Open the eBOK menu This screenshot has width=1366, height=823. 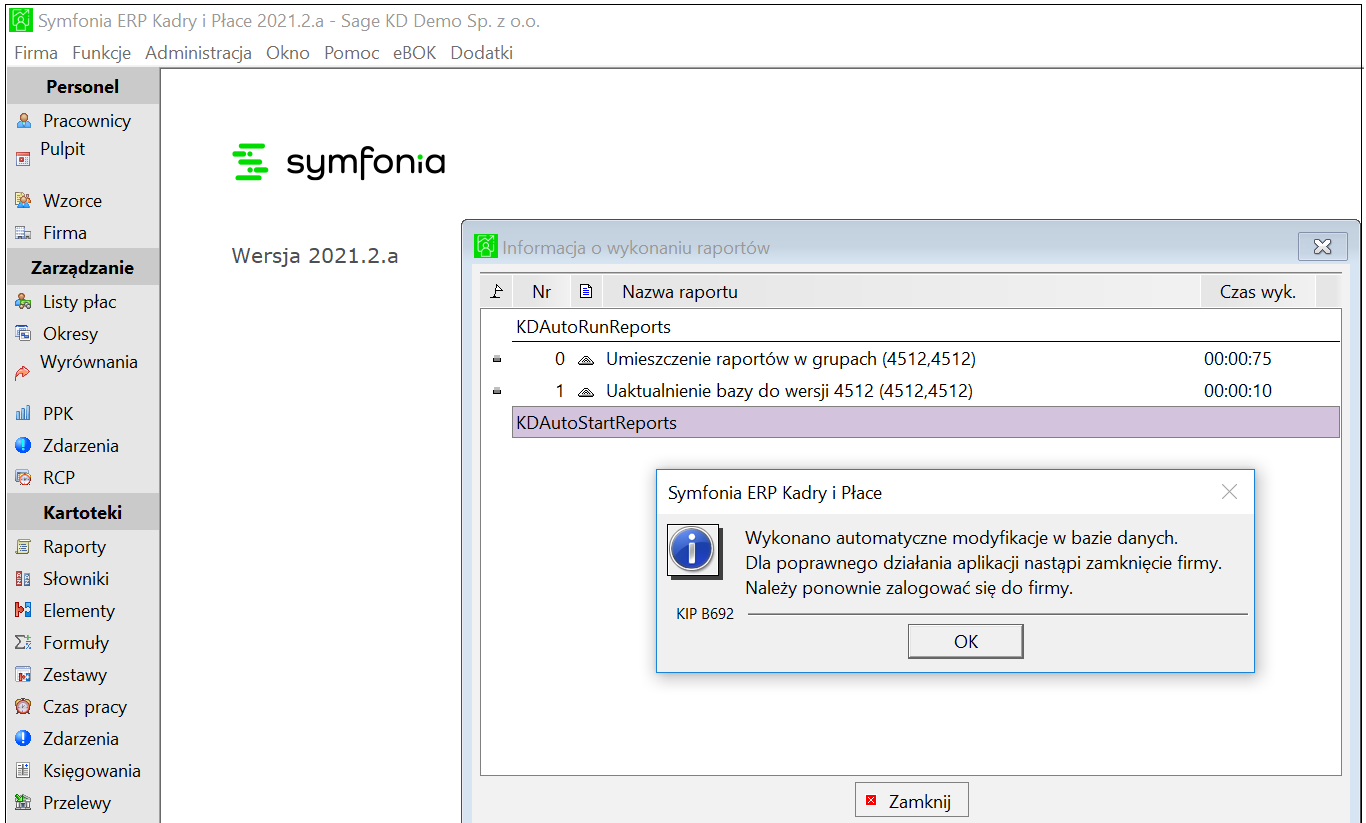coord(414,53)
